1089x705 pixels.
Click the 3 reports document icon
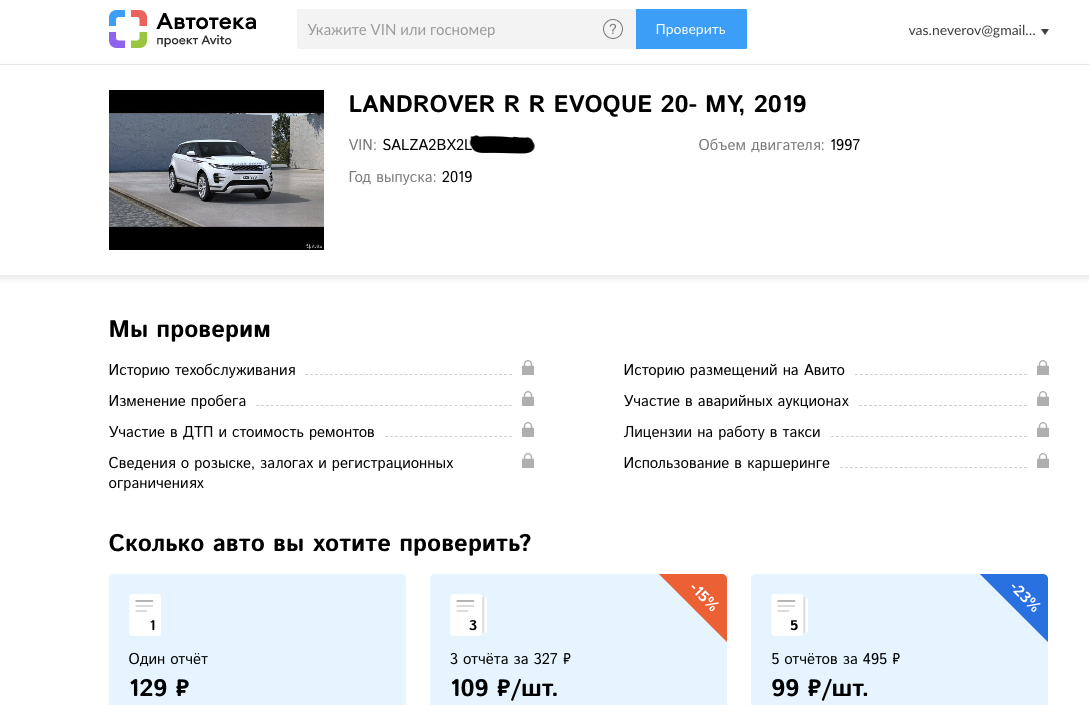[x=468, y=615]
